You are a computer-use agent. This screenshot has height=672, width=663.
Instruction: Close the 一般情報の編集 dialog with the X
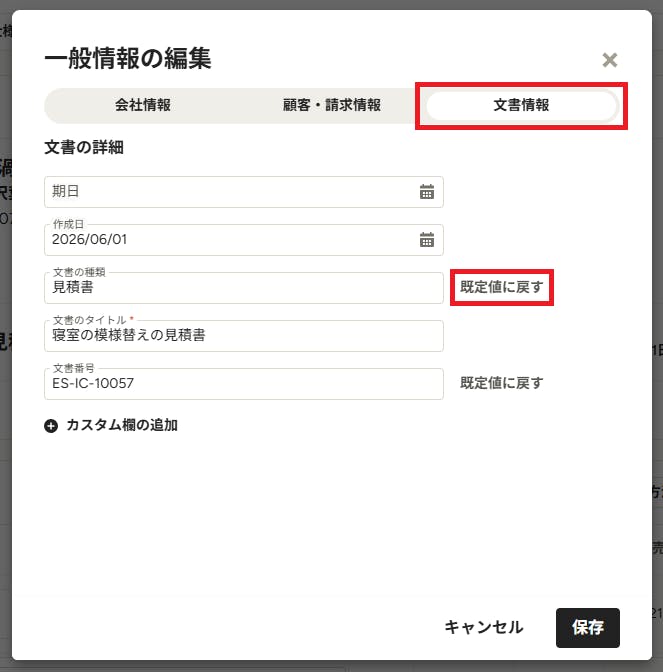[x=609, y=60]
